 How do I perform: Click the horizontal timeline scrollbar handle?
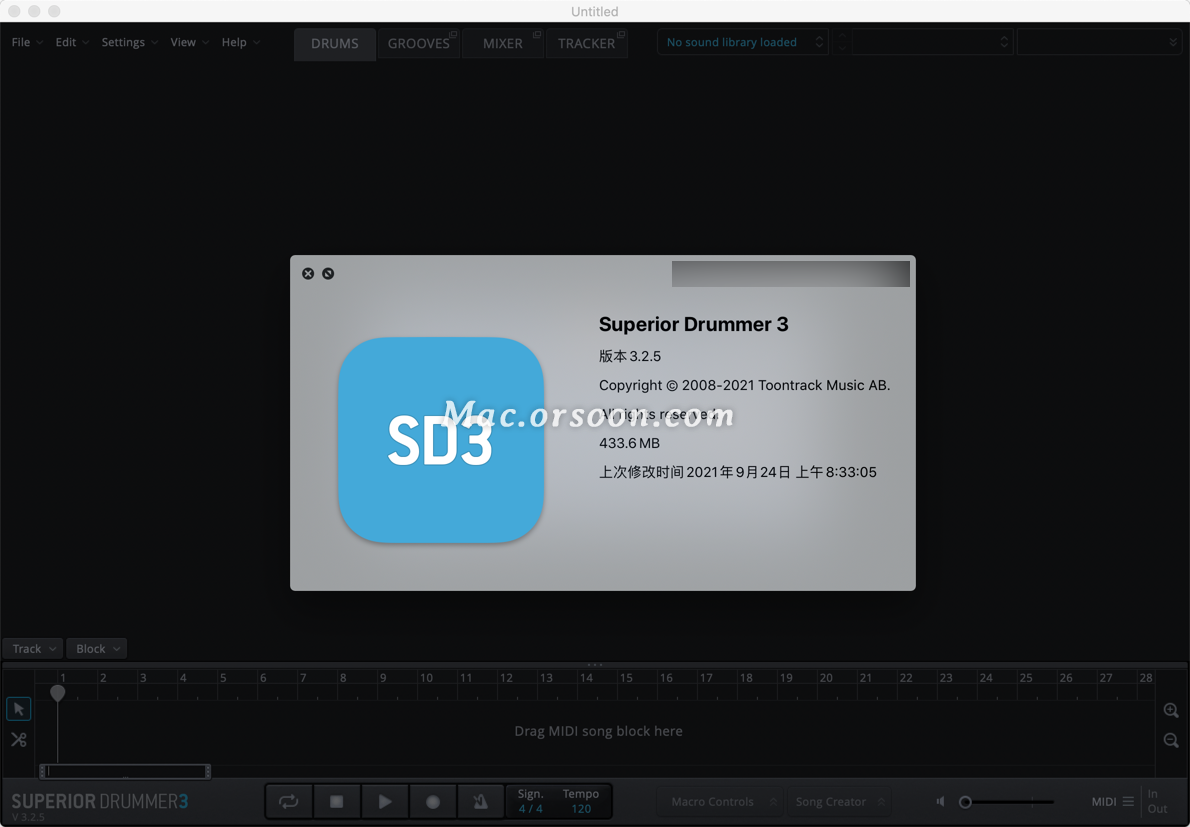125,772
